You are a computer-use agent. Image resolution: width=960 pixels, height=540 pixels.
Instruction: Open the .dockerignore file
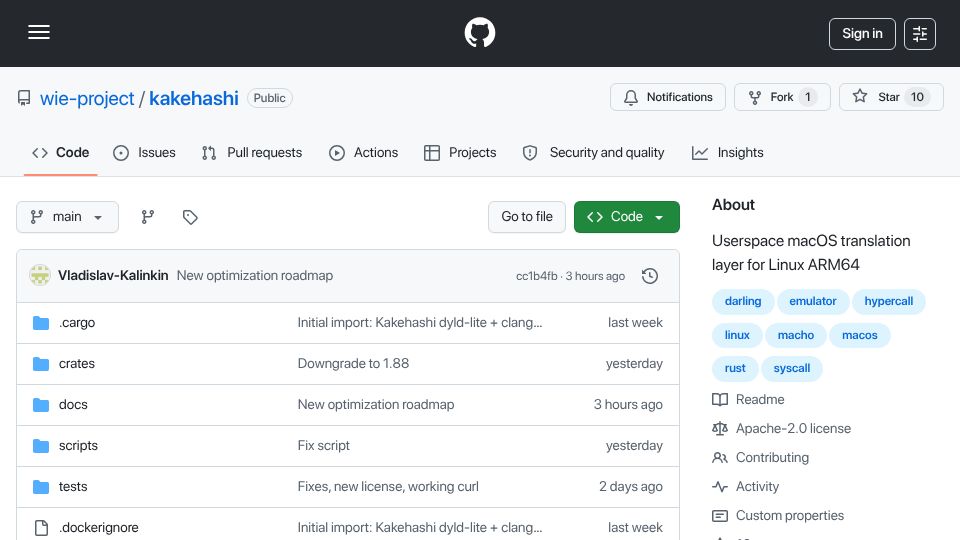[99, 528]
